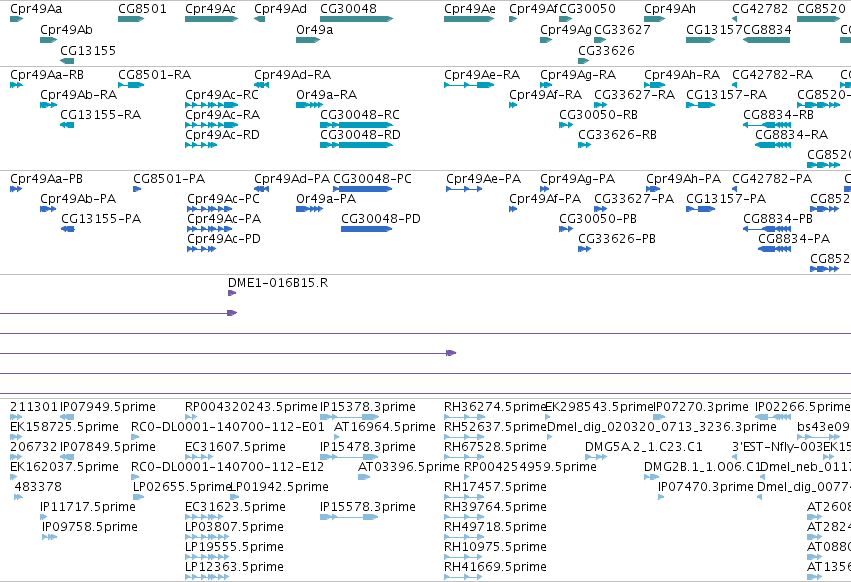851x582 pixels.
Task: Click EST IP15578.3prime label
Action: click(x=368, y=507)
